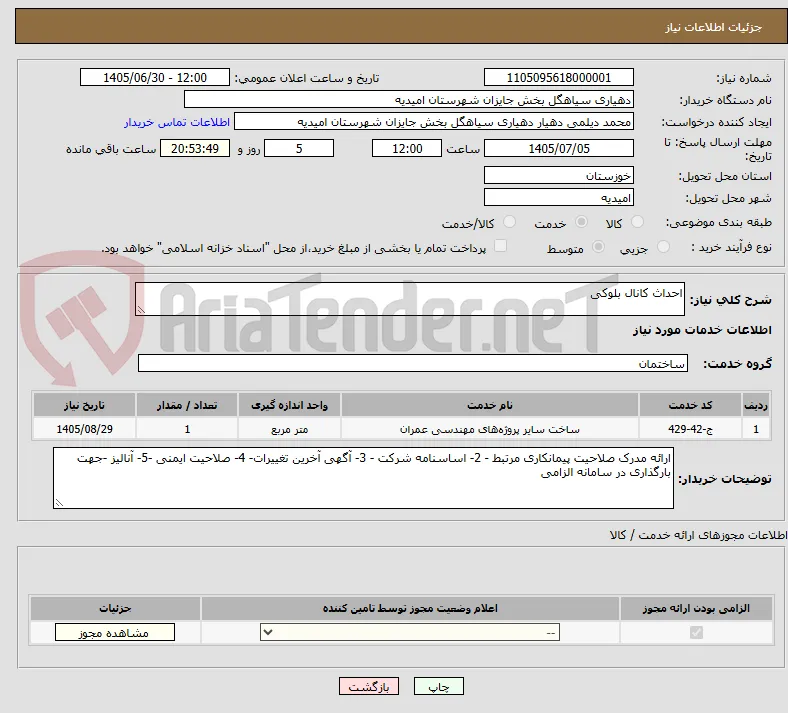Click the نام خدمت column header
Screen dimensions: 788x713
(x=489, y=405)
